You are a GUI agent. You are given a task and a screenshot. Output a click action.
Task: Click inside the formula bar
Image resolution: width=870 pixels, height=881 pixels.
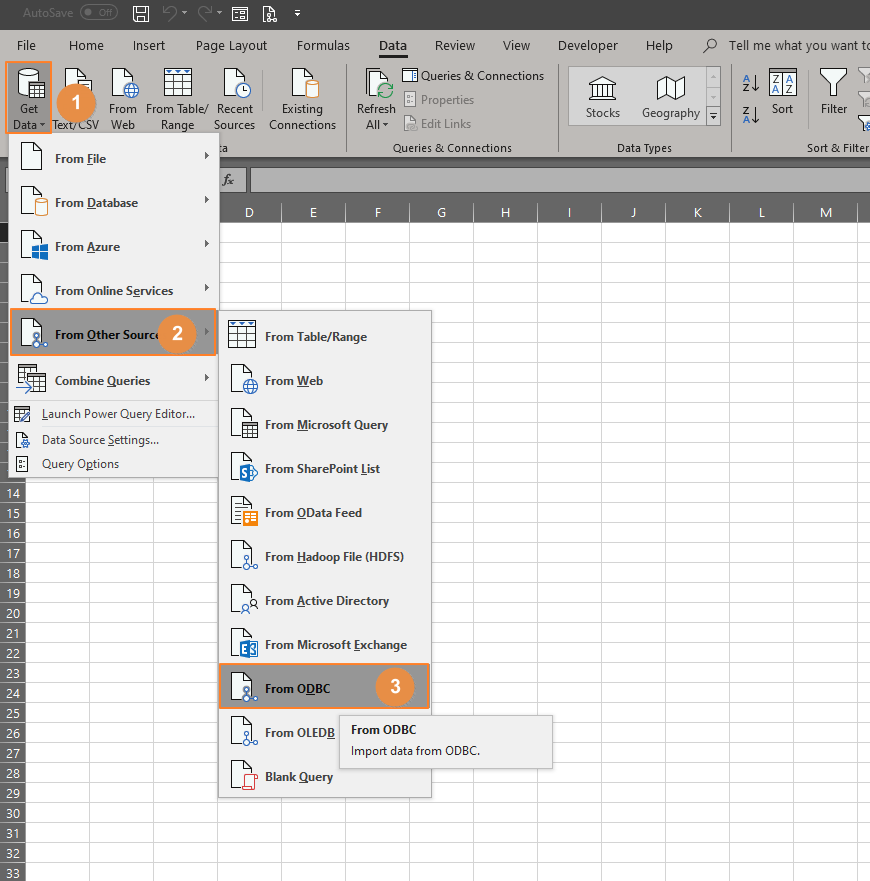(560, 180)
